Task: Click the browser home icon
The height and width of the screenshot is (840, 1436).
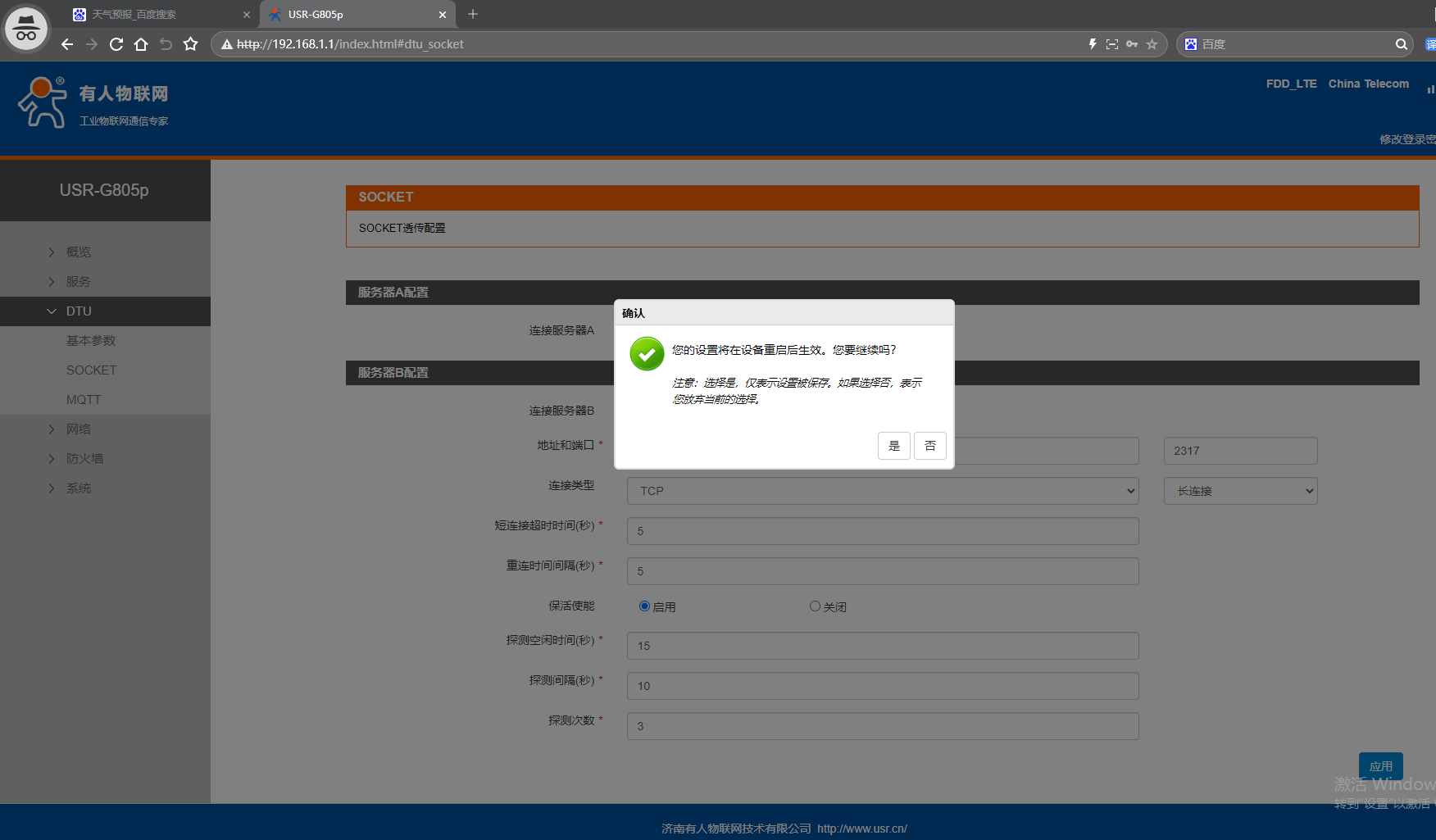Action: coord(141,44)
